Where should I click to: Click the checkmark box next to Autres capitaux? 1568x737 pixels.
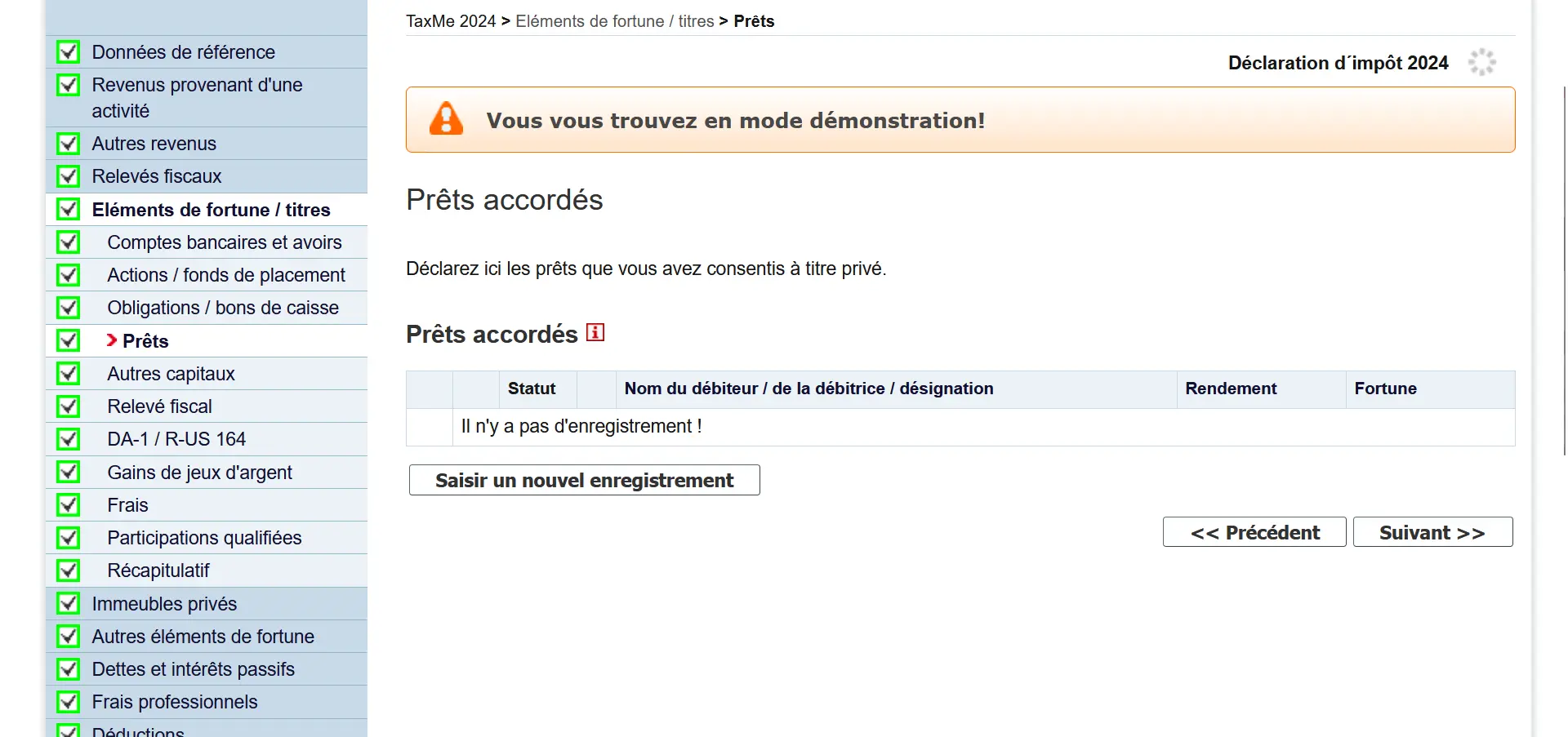[x=69, y=374]
